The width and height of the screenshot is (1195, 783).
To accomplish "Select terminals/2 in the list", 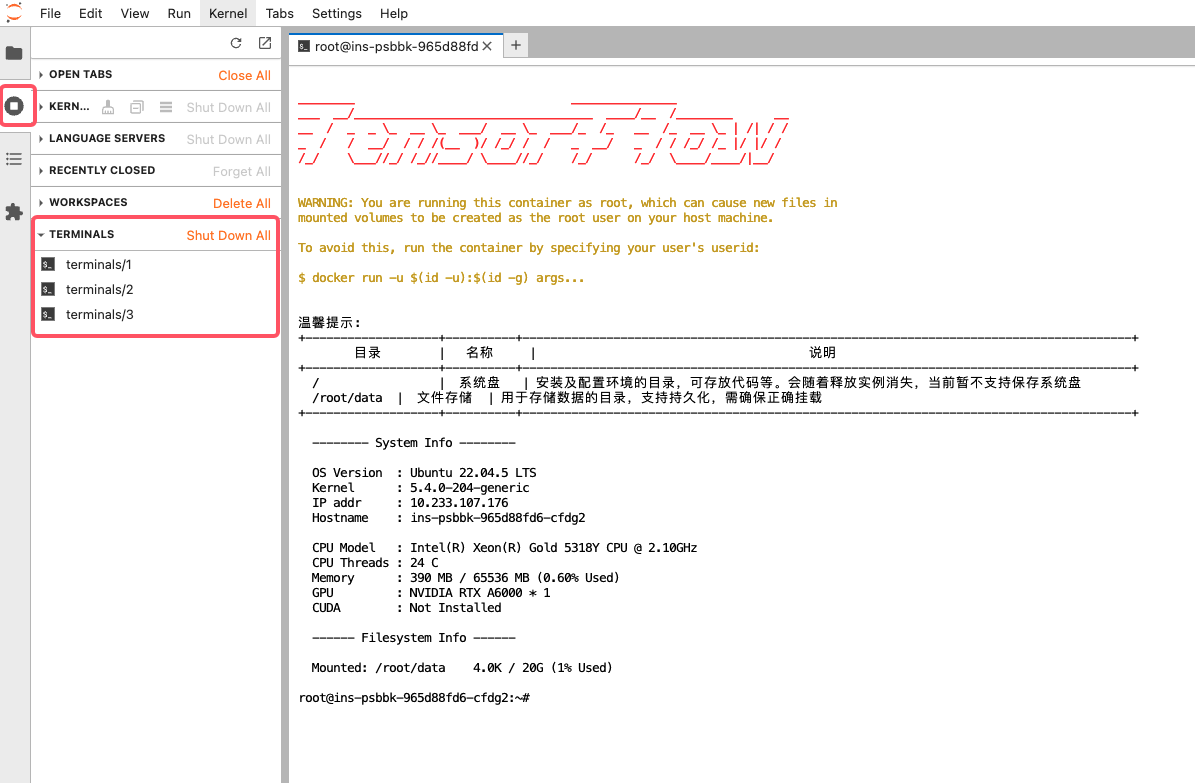I will 99,290.
